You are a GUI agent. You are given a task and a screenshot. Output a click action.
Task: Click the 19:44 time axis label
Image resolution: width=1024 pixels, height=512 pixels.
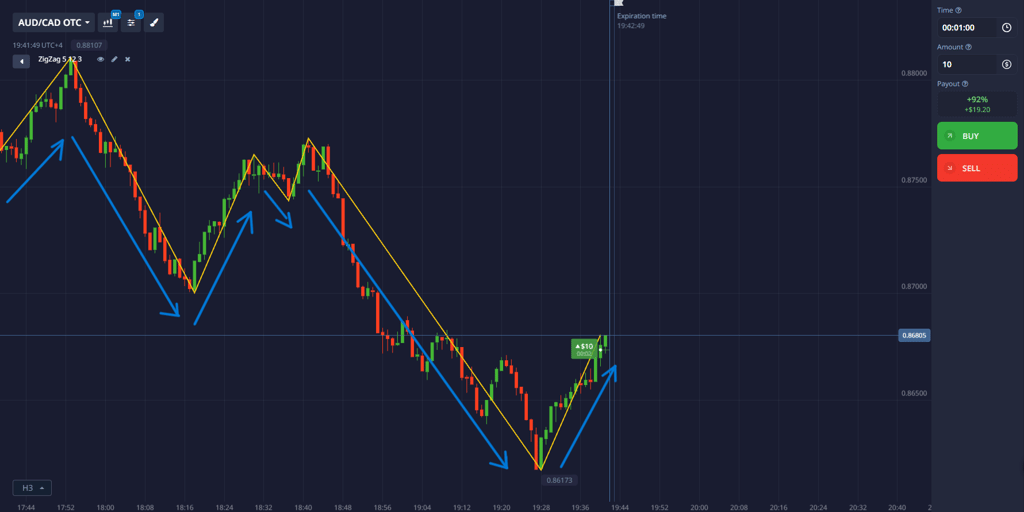[x=620, y=507]
